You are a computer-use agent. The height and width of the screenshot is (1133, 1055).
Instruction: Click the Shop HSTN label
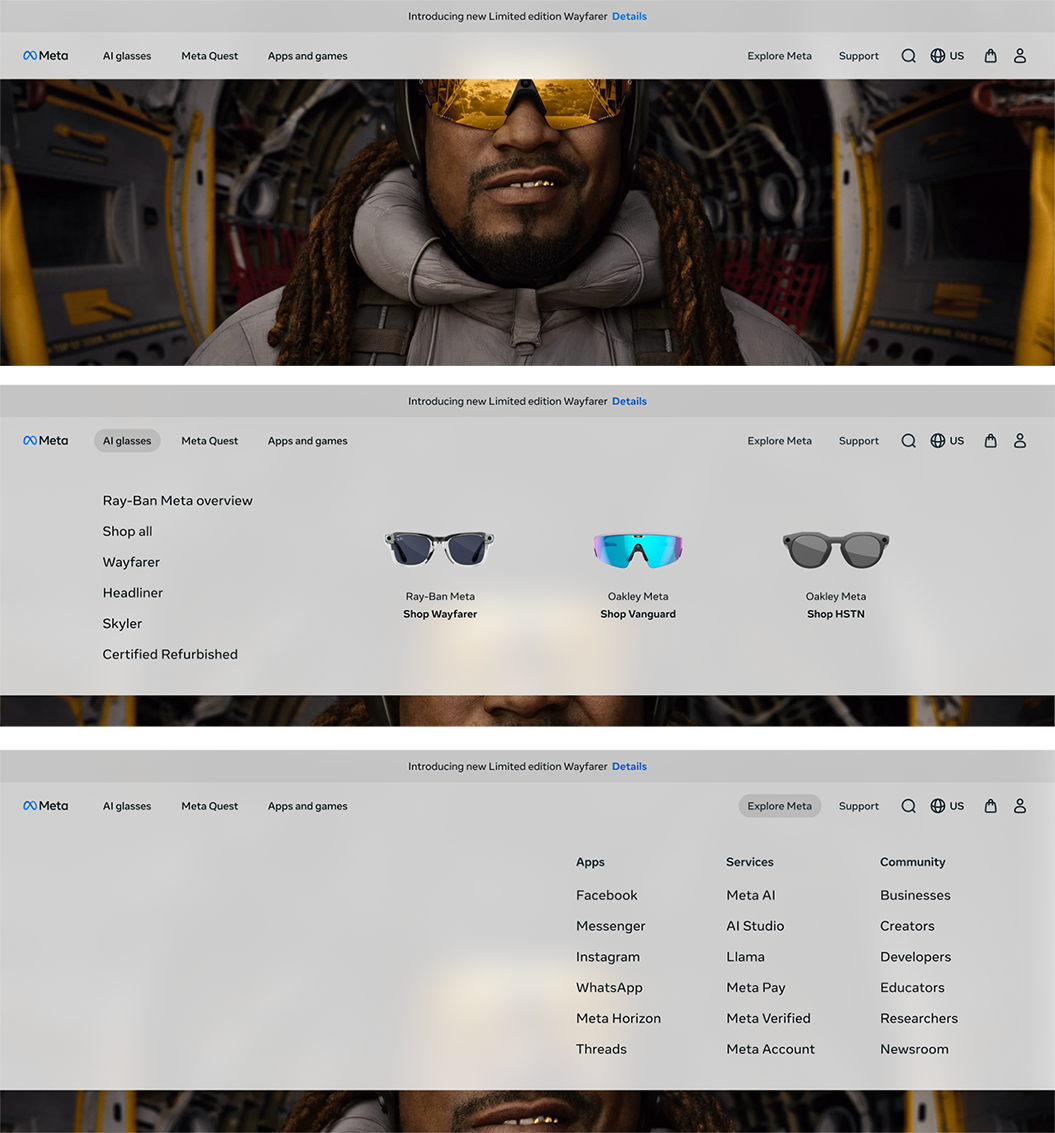click(836, 613)
